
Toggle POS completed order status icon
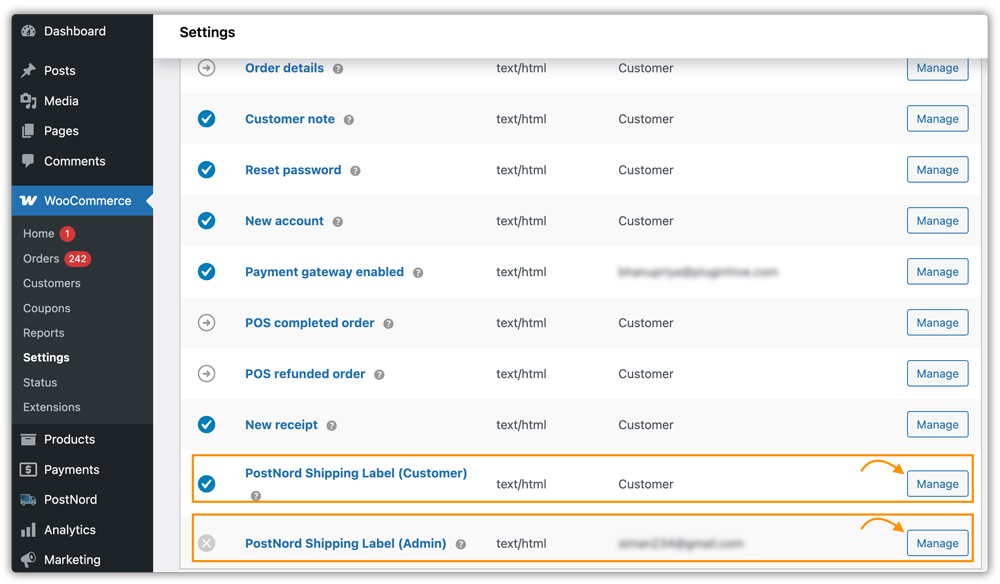(x=206, y=323)
